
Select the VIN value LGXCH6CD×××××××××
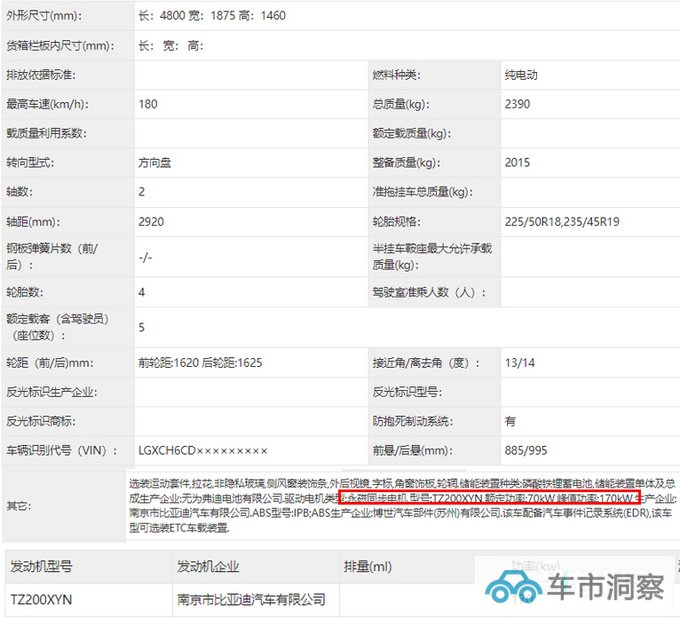click(x=203, y=451)
